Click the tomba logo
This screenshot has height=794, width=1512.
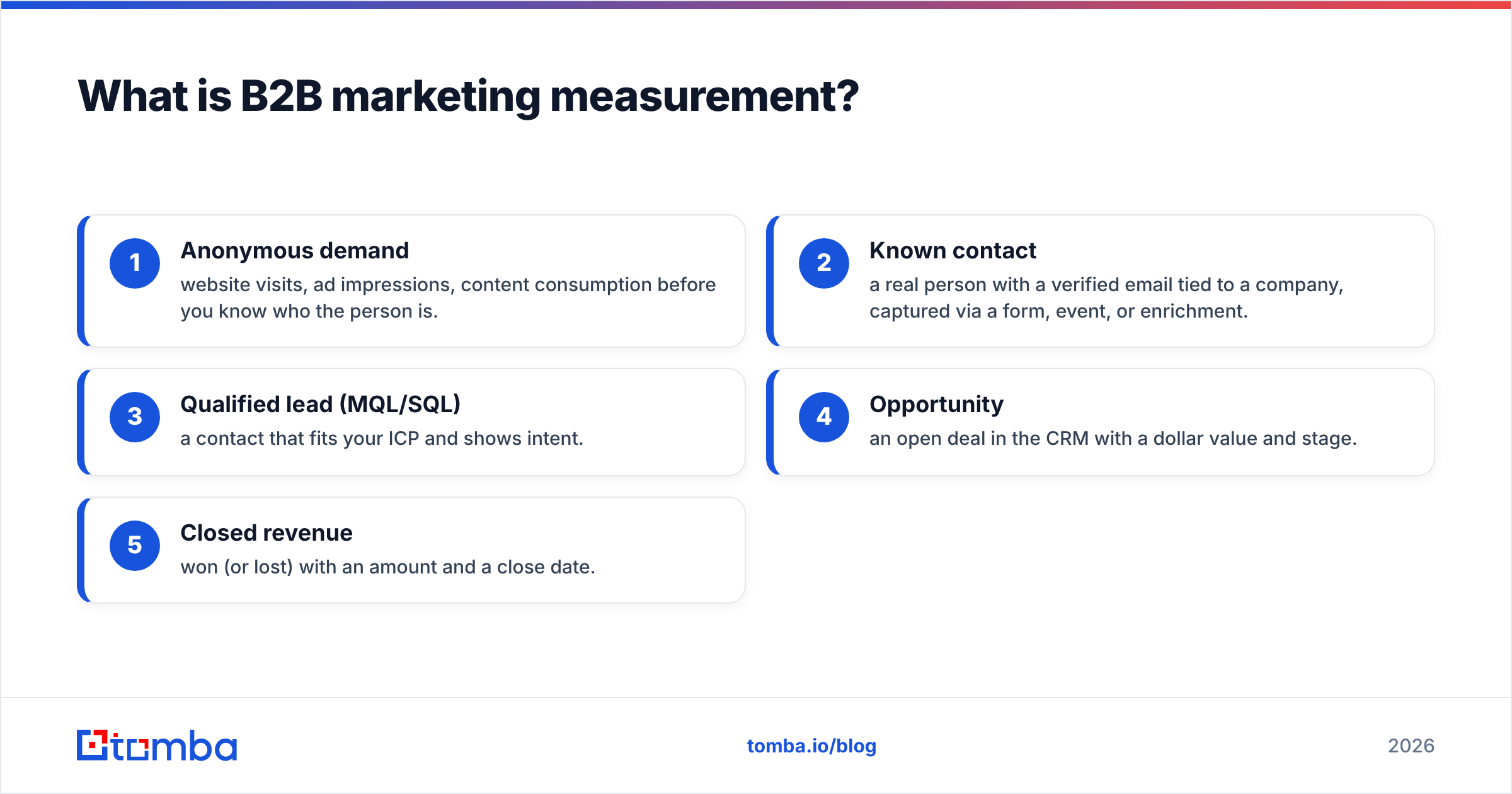click(157, 745)
